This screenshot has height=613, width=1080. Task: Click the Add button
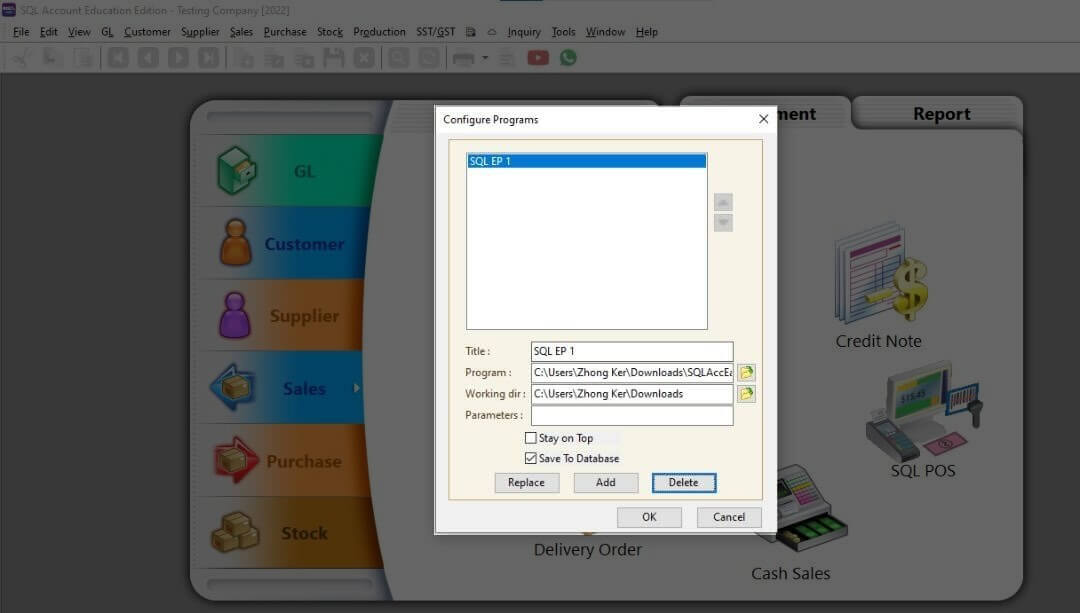tap(605, 483)
